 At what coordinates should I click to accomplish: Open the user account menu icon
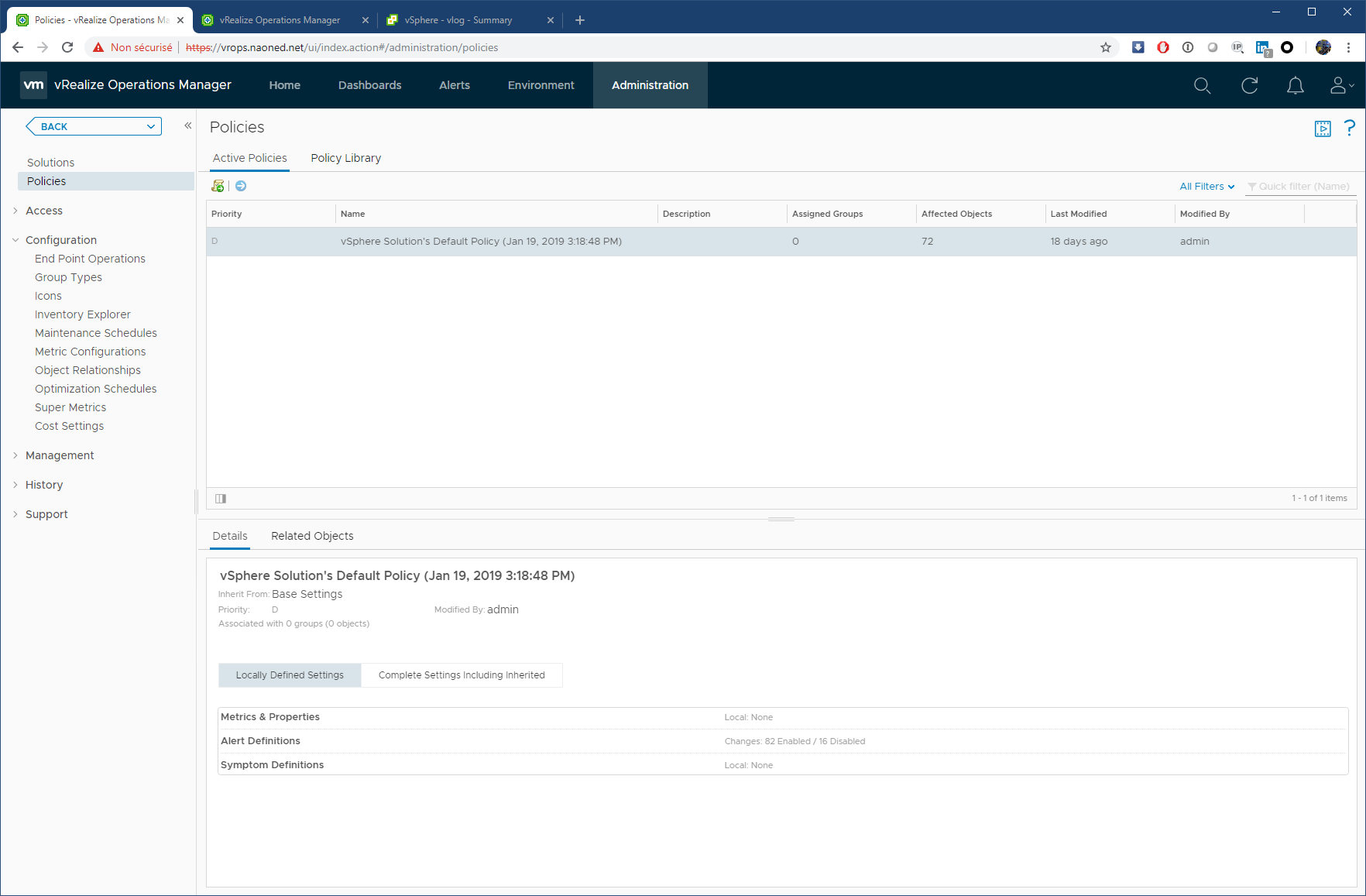1341,85
